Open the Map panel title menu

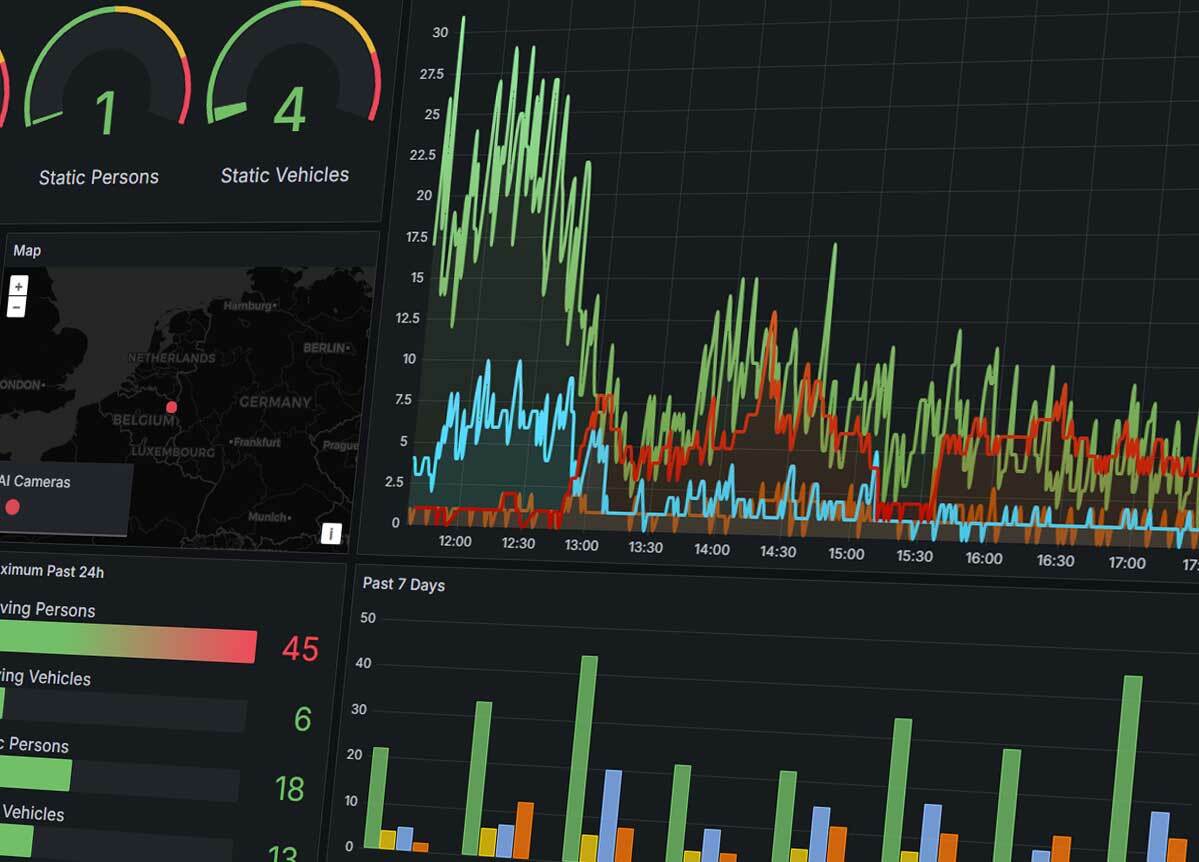click(27, 250)
